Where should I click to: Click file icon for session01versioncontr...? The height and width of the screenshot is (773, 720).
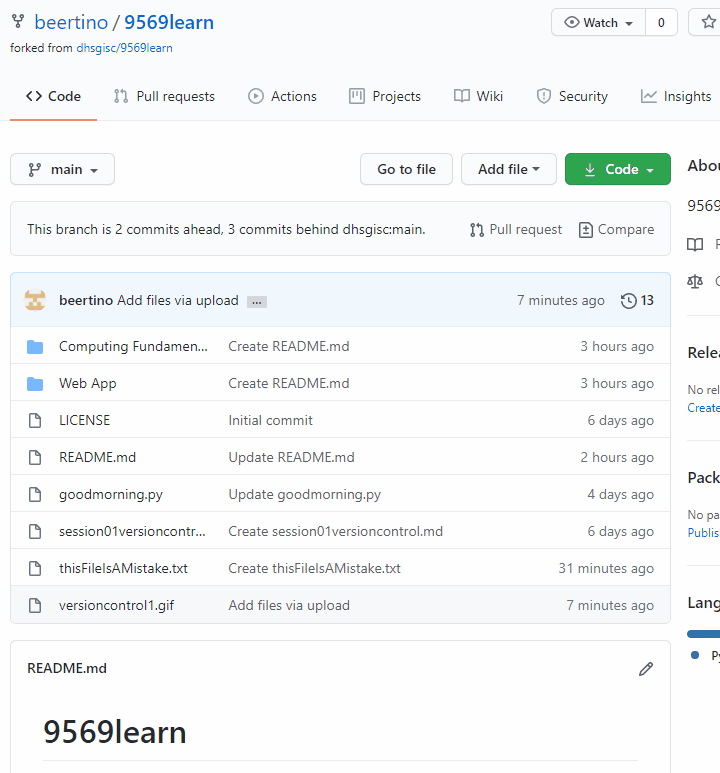pos(35,531)
